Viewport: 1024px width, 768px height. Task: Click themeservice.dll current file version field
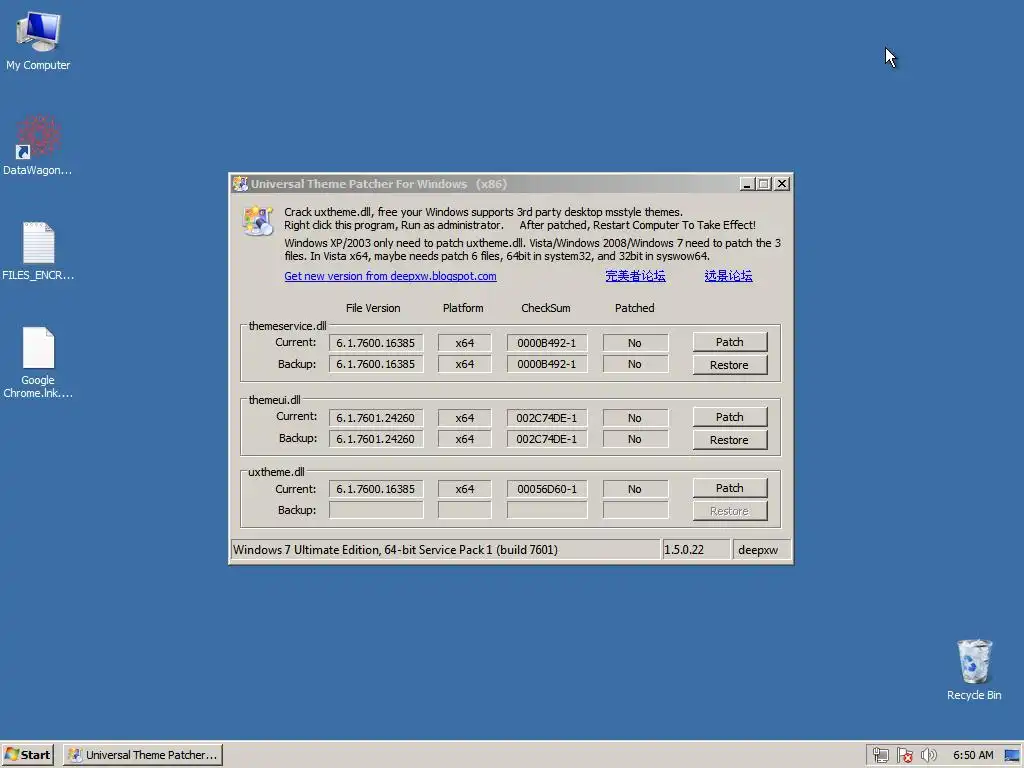coord(376,343)
